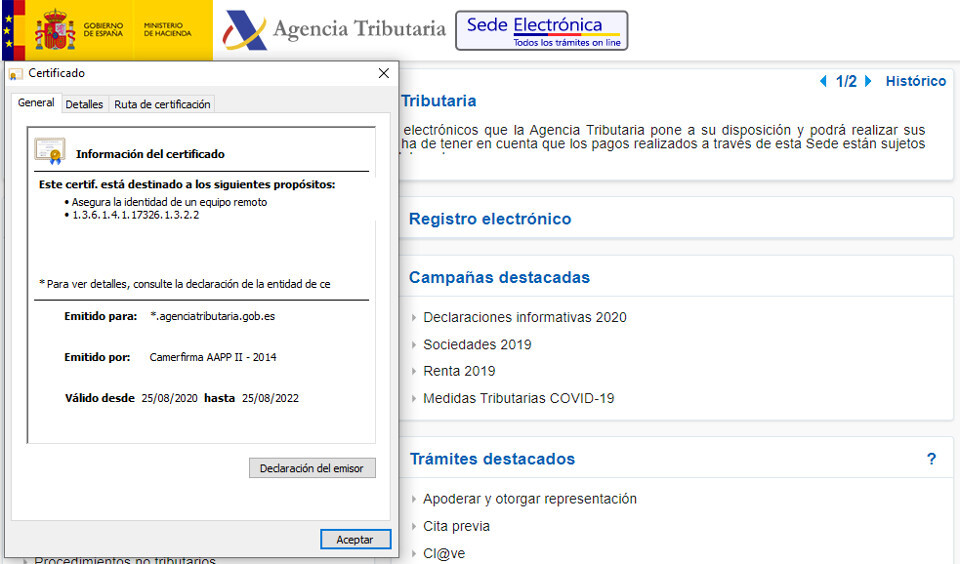Screen dimensions: 960x564
Task: Expand the Campañas destacadas section heading
Action: [499, 277]
